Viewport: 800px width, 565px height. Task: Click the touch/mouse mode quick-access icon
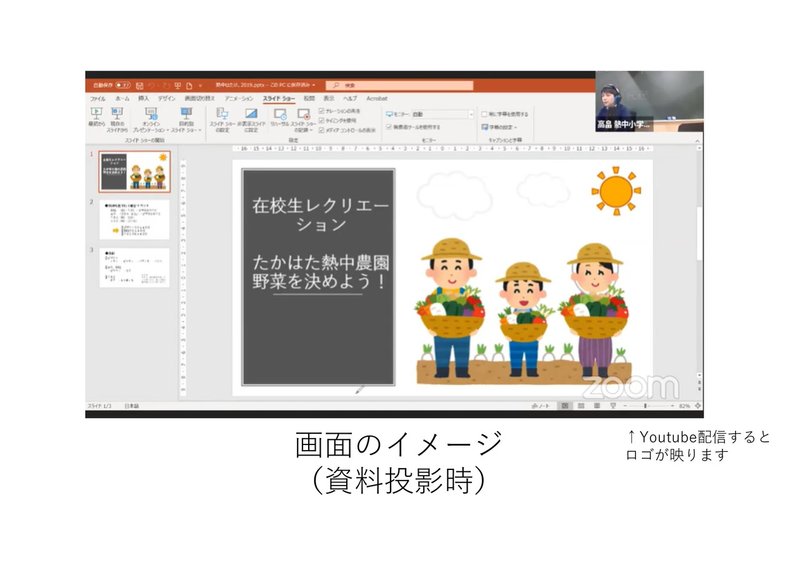pos(189,86)
